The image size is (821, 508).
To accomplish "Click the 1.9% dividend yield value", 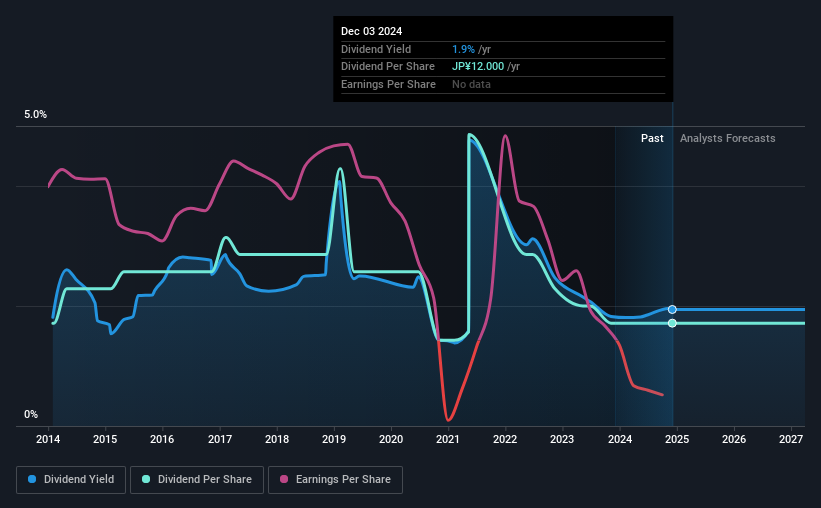I will (x=463, y=49).
